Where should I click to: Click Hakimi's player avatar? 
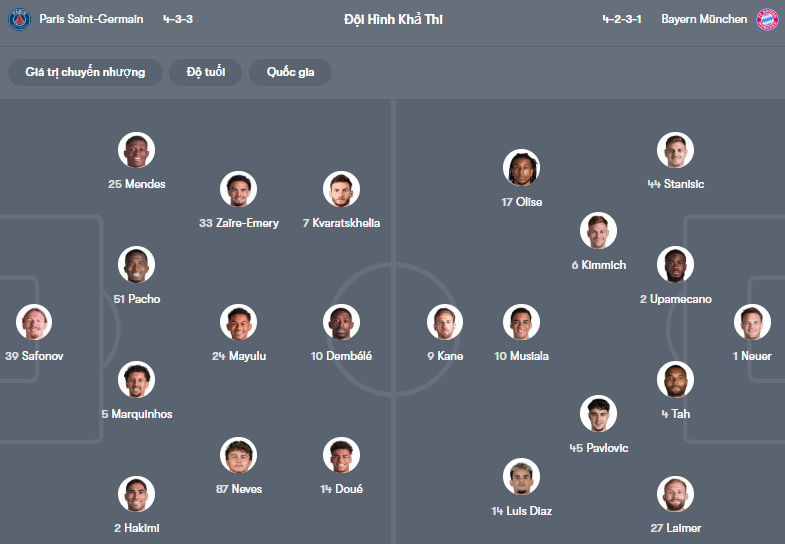[x=136, y=494]
